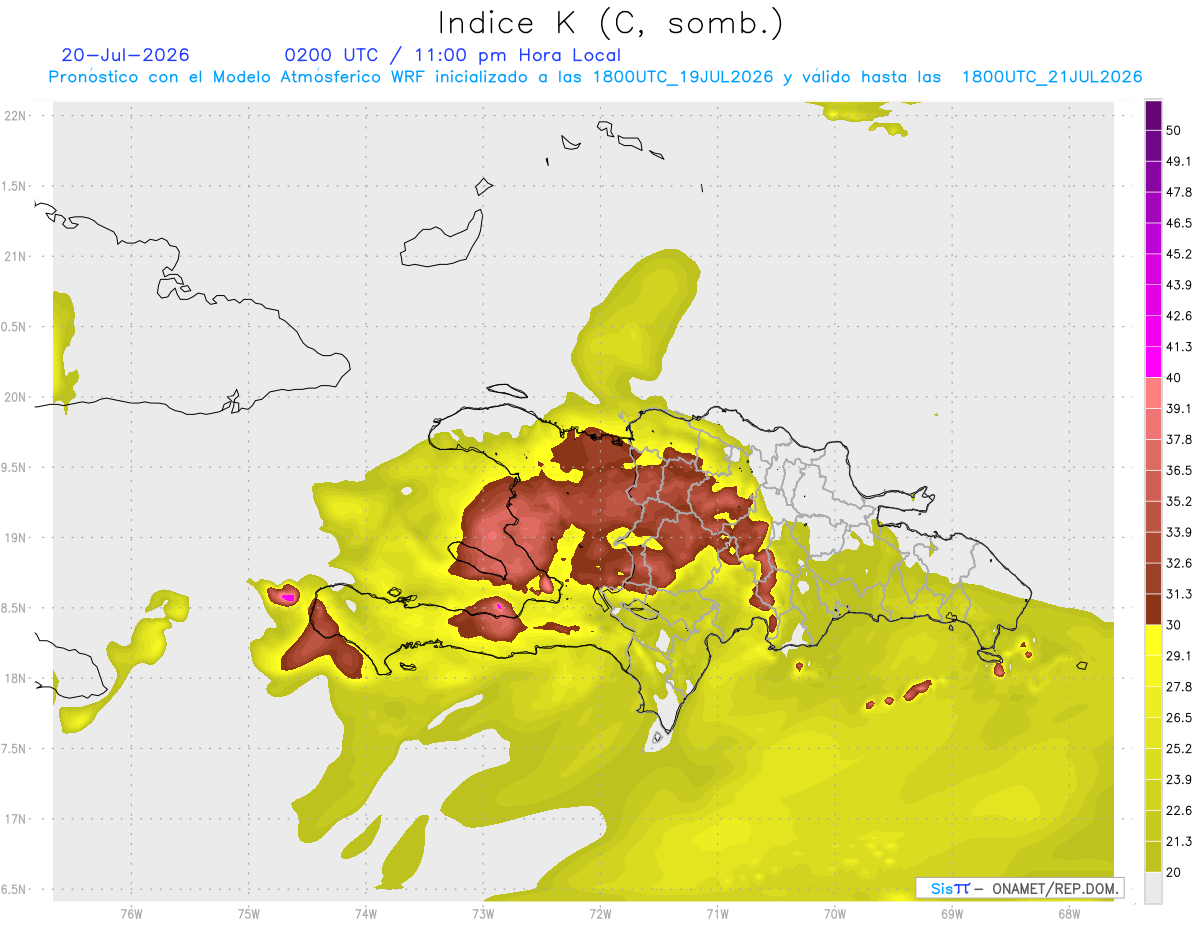Click the colorbar value '46.5'
1200x927 pixels.
(1178, 223)
